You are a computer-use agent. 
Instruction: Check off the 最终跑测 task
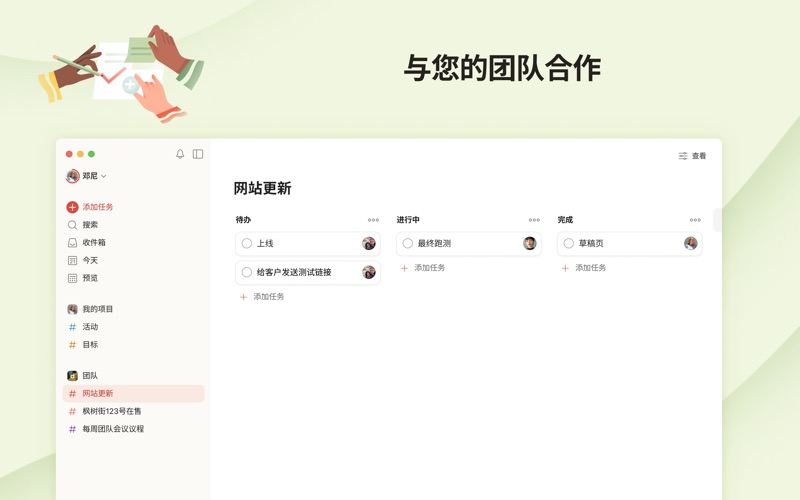[x=408, y=243]
